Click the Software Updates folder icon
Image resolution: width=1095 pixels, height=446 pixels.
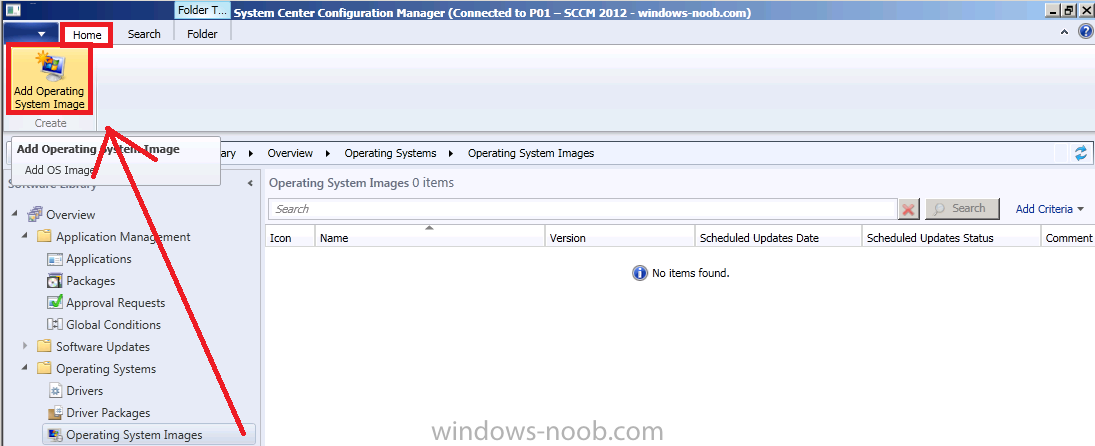pyautogui.click(x=45, y=346)
